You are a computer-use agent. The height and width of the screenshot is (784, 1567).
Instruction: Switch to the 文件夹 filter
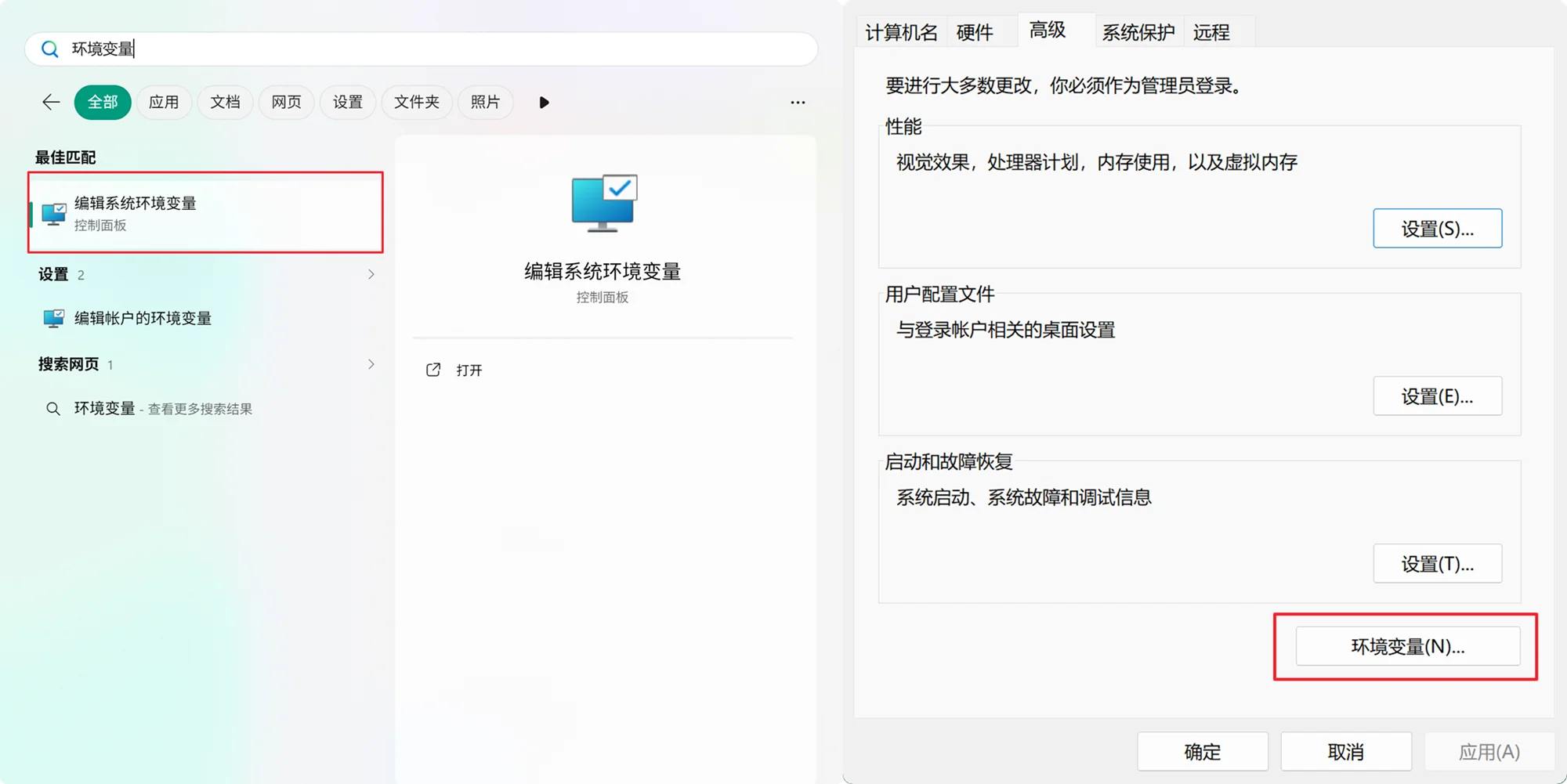417,103
